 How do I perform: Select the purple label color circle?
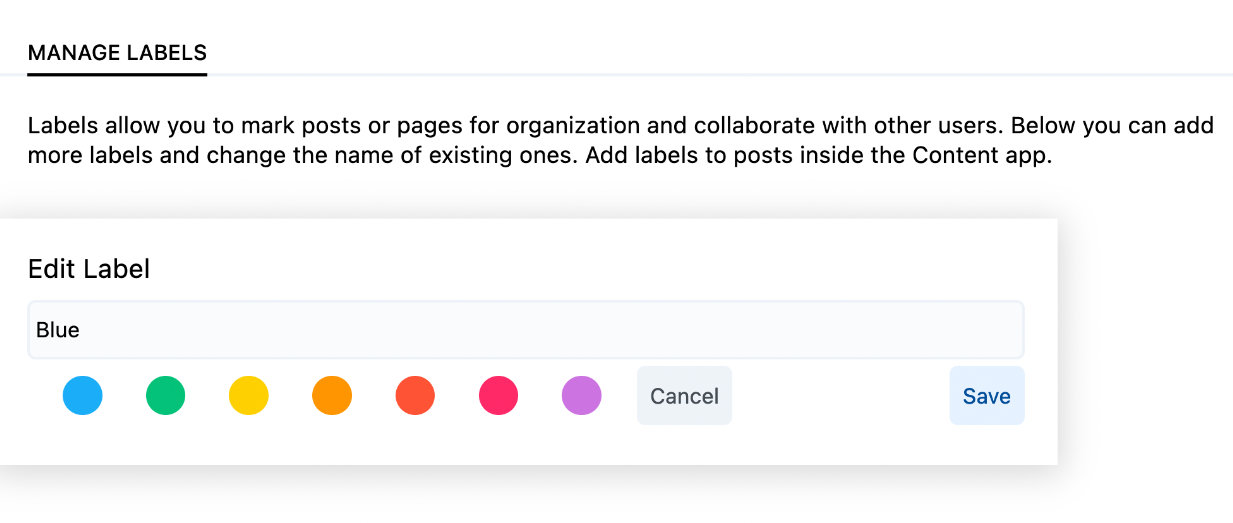click(581, 395)
